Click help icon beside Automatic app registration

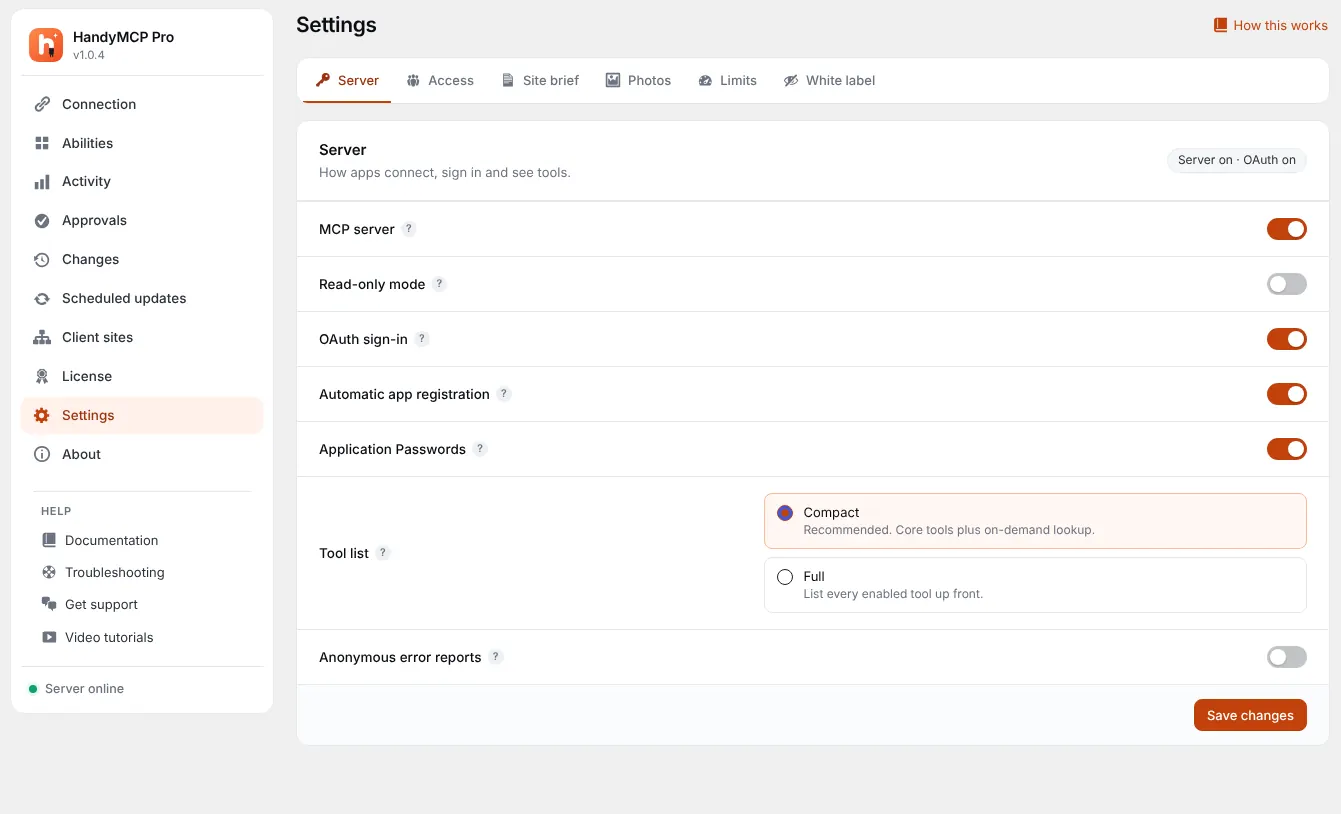pos(504,394)
